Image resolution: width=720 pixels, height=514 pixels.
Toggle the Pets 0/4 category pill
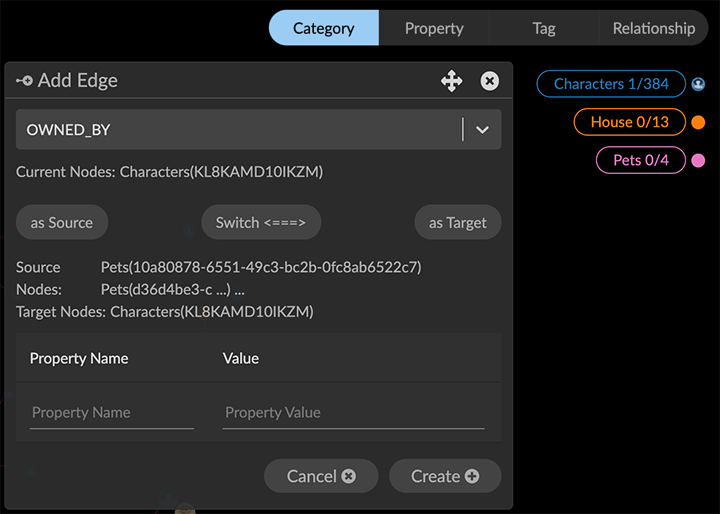click(641, 160)
